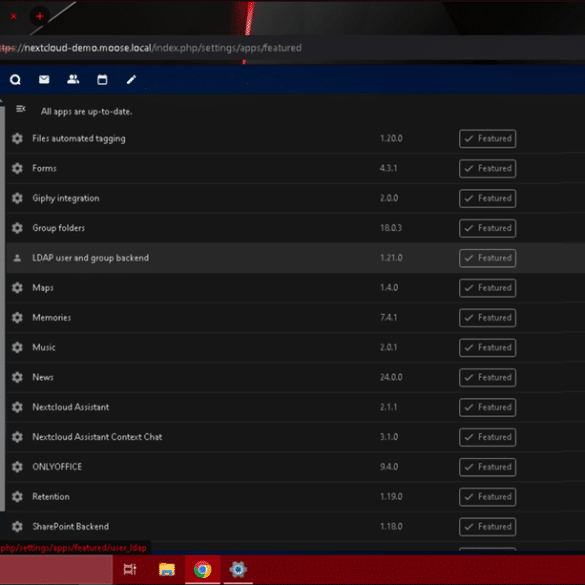Click the gear icon beside SharePoint Backend
This screenshot has height=585, width=585.
pos(17,526)
